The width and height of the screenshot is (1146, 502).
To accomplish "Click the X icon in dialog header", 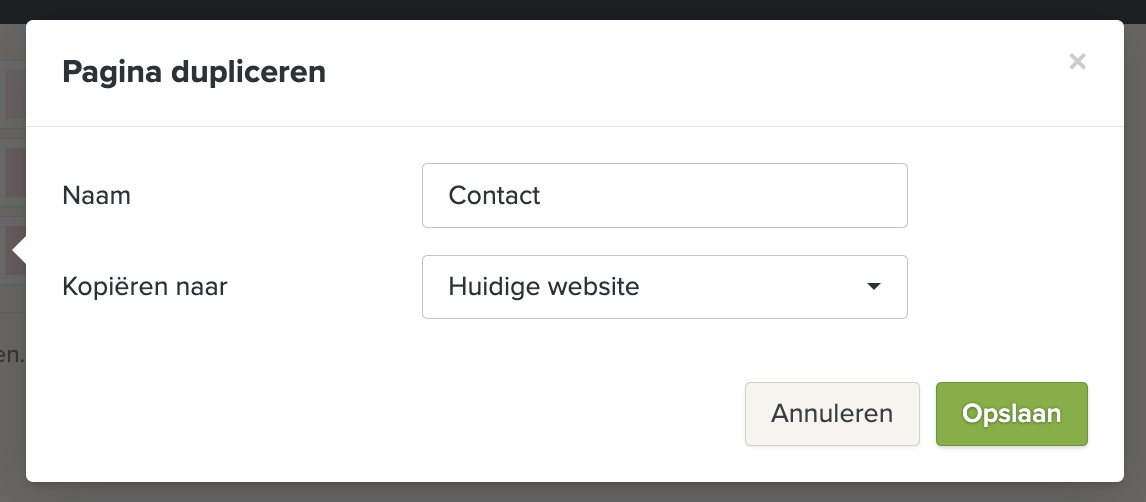I will pyautogui.click(x=1077, y=62).
